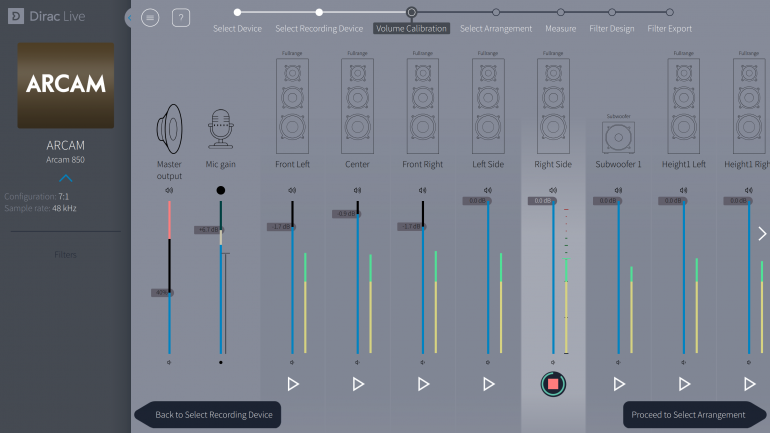This screenshot has height=433, width=770.
Task: Jump to the Filter Design step
Action: click(611, 13)
